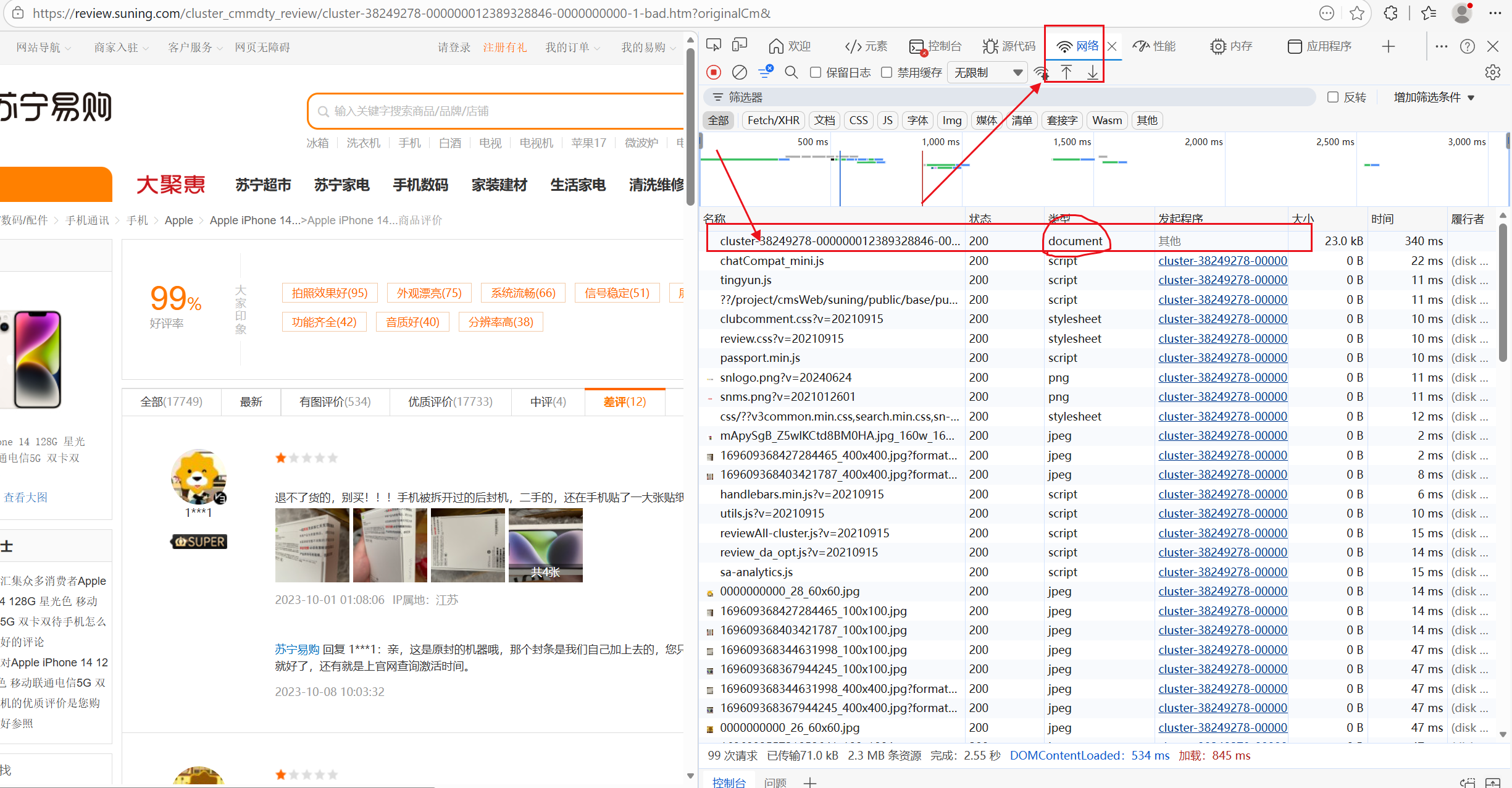Image resolution: width=1512 pixels, height=788 pixels.
Task: Open browser settings and more menu
Action: click(x=1495, y=13)
